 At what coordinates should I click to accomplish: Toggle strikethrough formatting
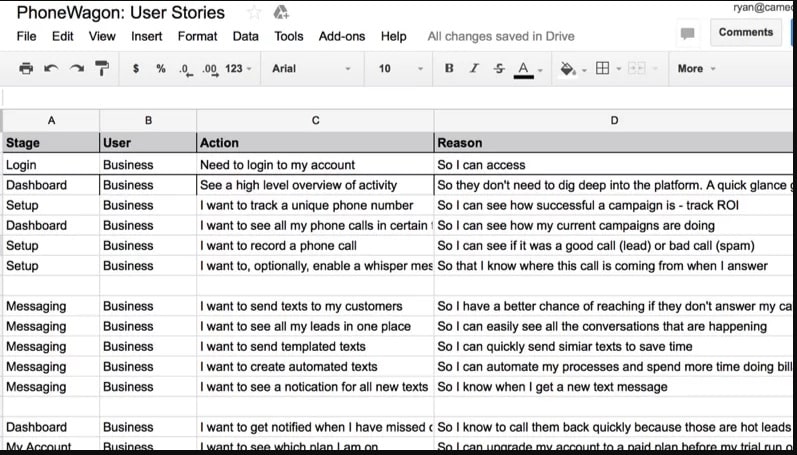[499, 68]
